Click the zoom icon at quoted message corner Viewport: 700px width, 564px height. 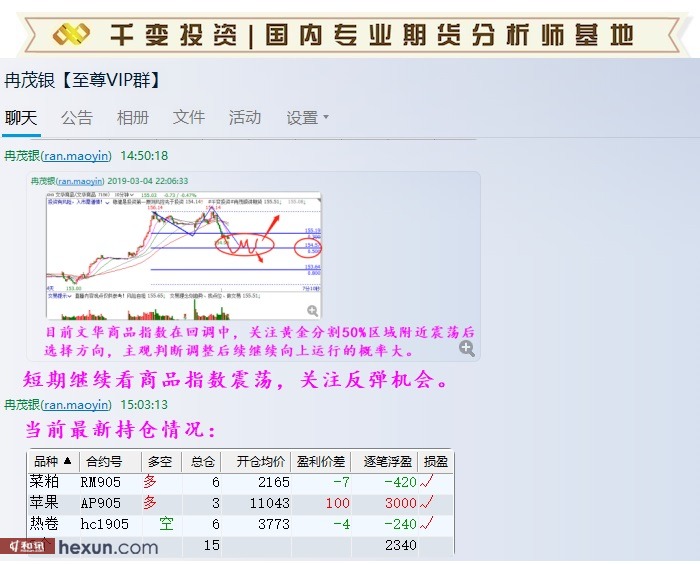click(466, 348)
